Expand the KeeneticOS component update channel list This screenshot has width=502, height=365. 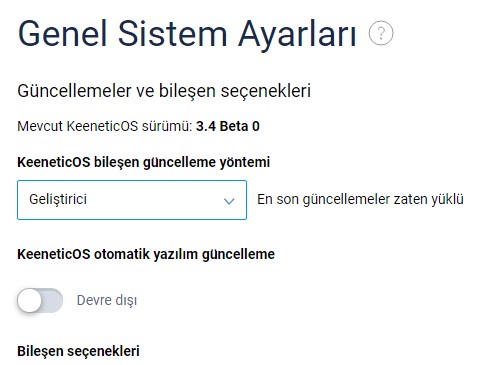(x=132, y=200)
